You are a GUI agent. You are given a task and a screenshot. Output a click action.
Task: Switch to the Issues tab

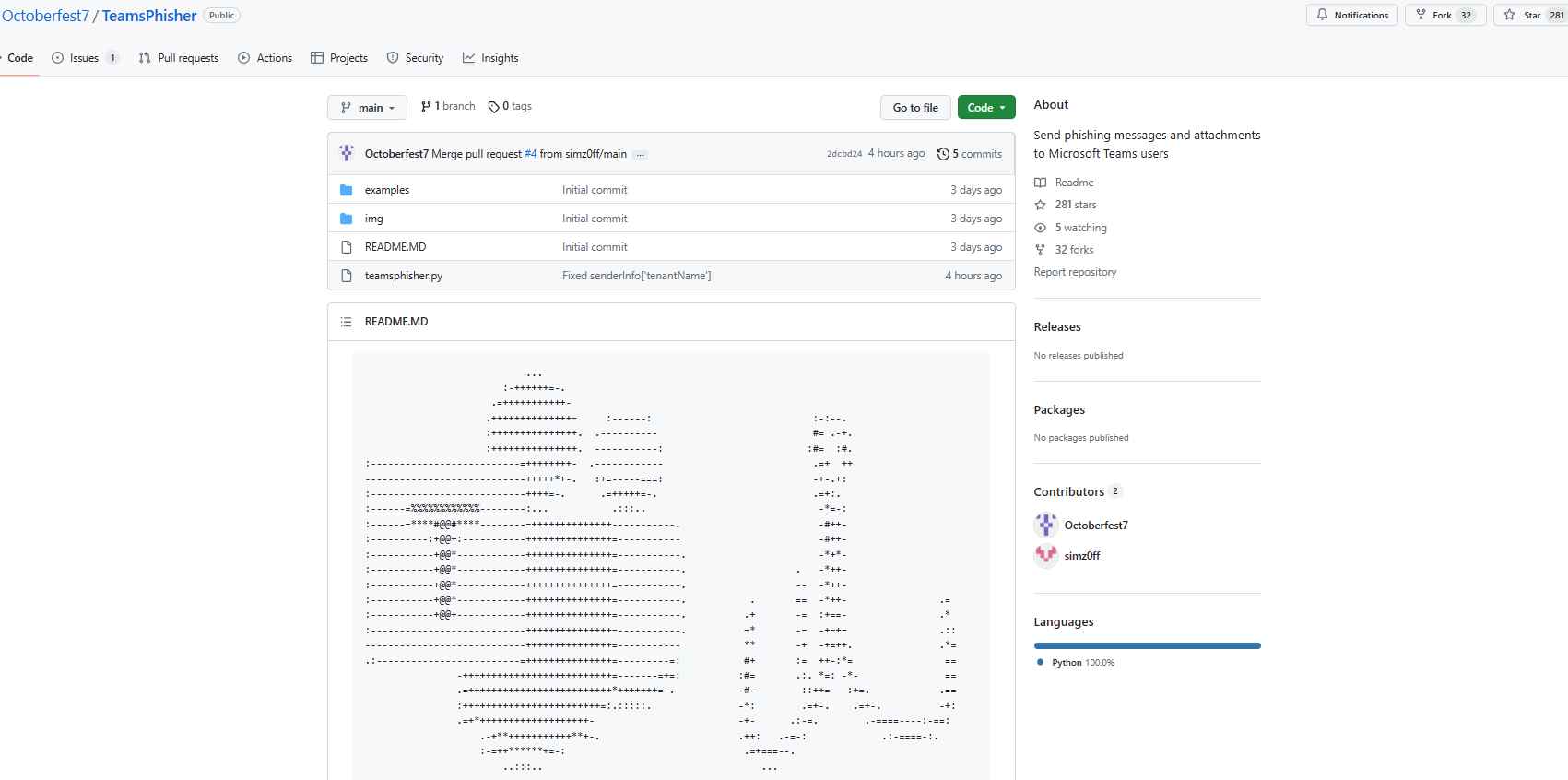click(84, 58)
